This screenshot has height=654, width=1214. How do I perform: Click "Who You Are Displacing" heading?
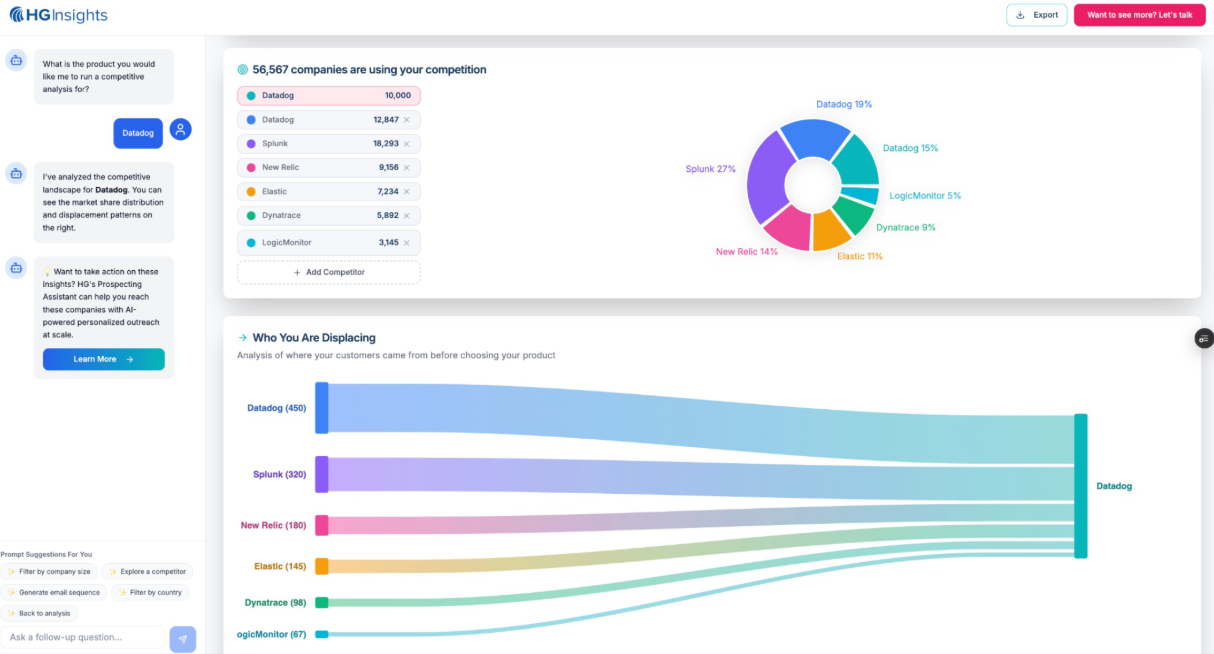(314, 338)
